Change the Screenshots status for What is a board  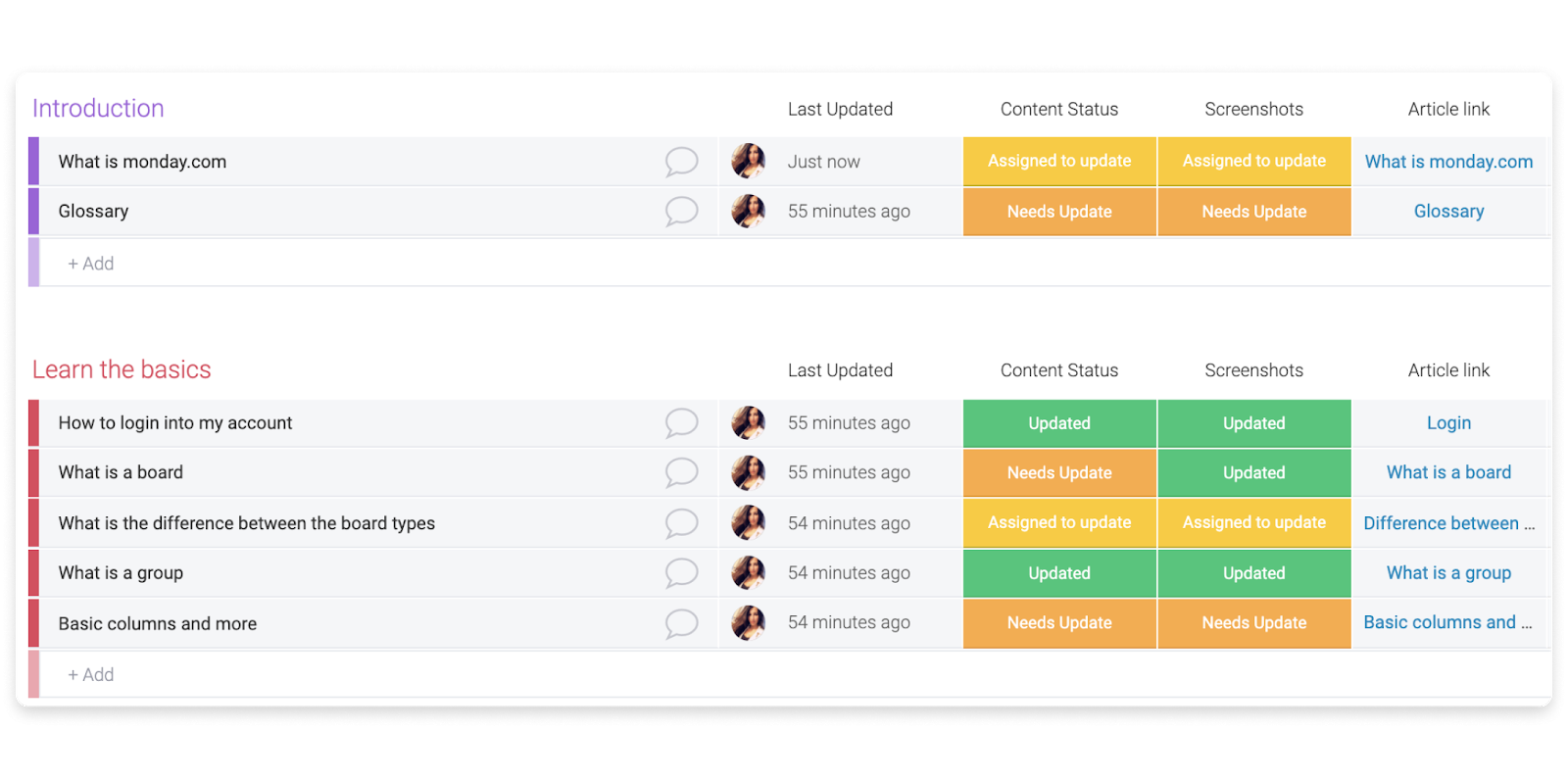(1253, 472)
